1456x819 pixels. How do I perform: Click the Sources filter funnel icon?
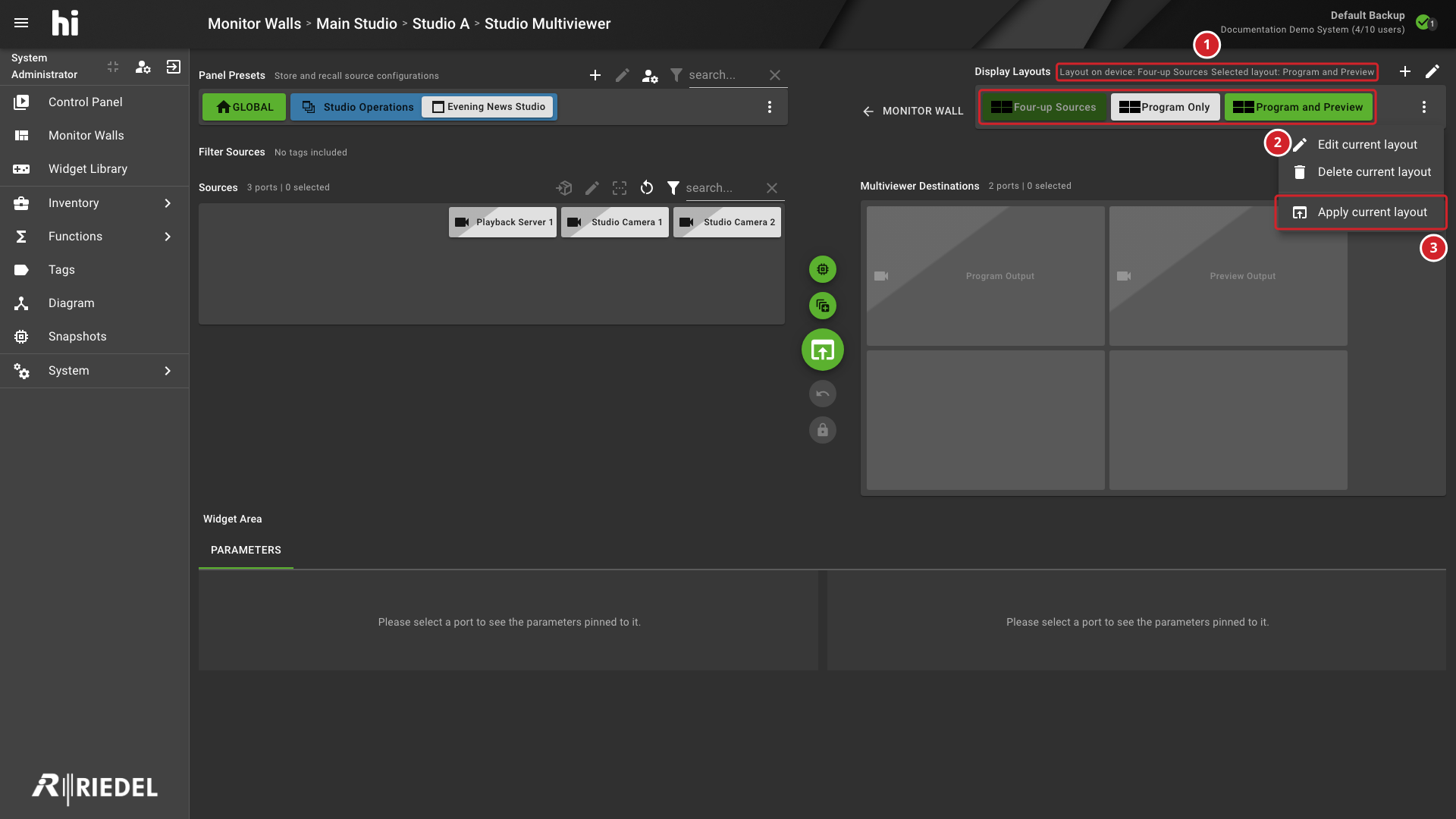[x=673, y=187]
